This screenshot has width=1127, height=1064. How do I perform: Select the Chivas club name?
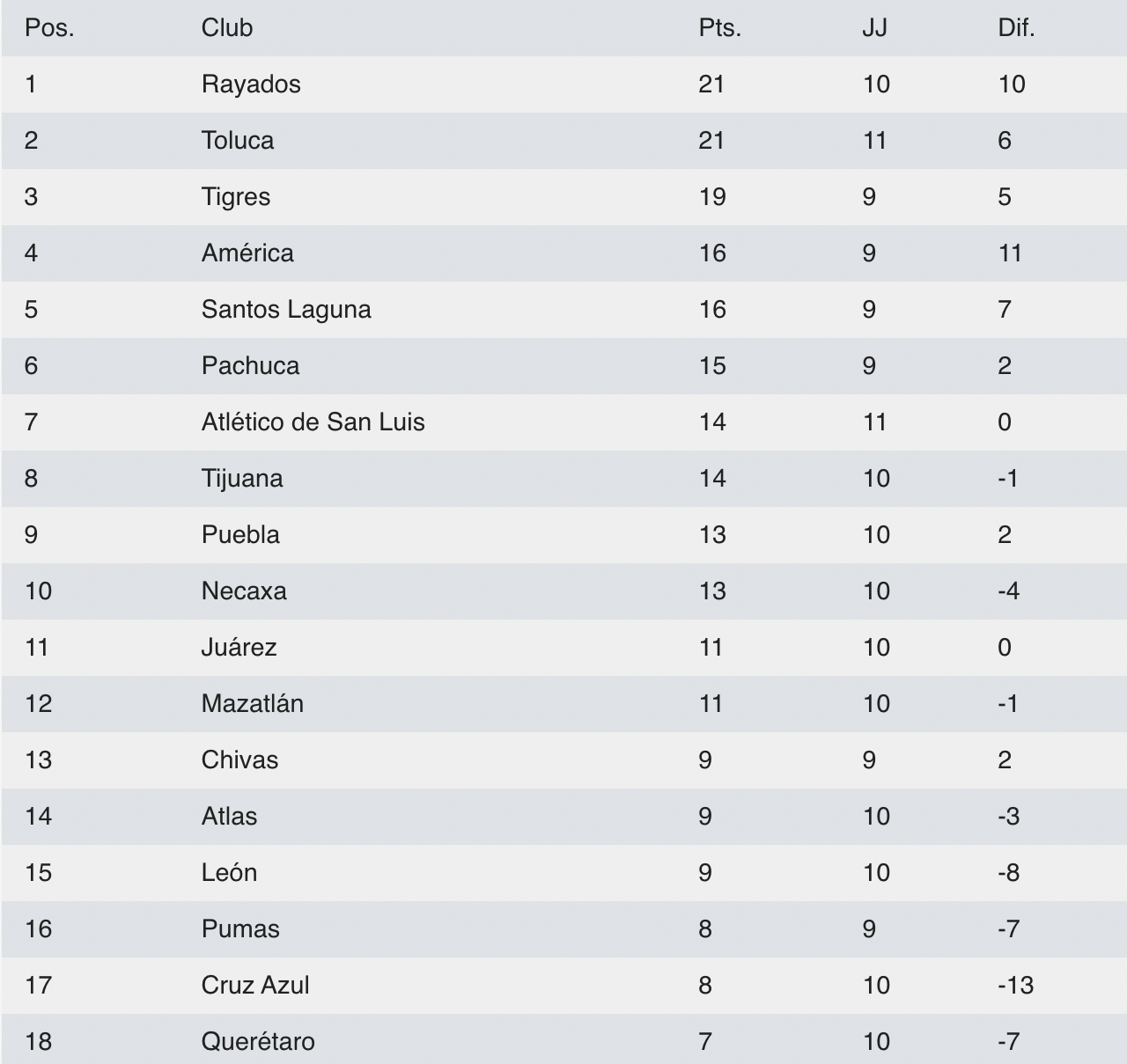click(239, 760)
